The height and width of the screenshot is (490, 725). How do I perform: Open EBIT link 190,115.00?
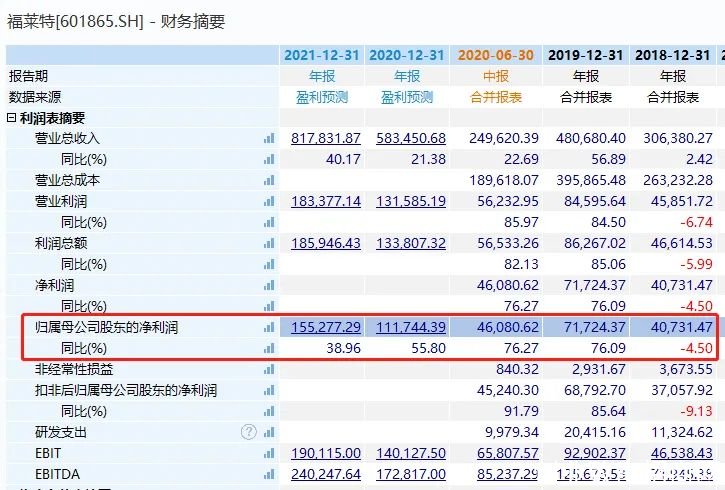(x=326, y=453)
